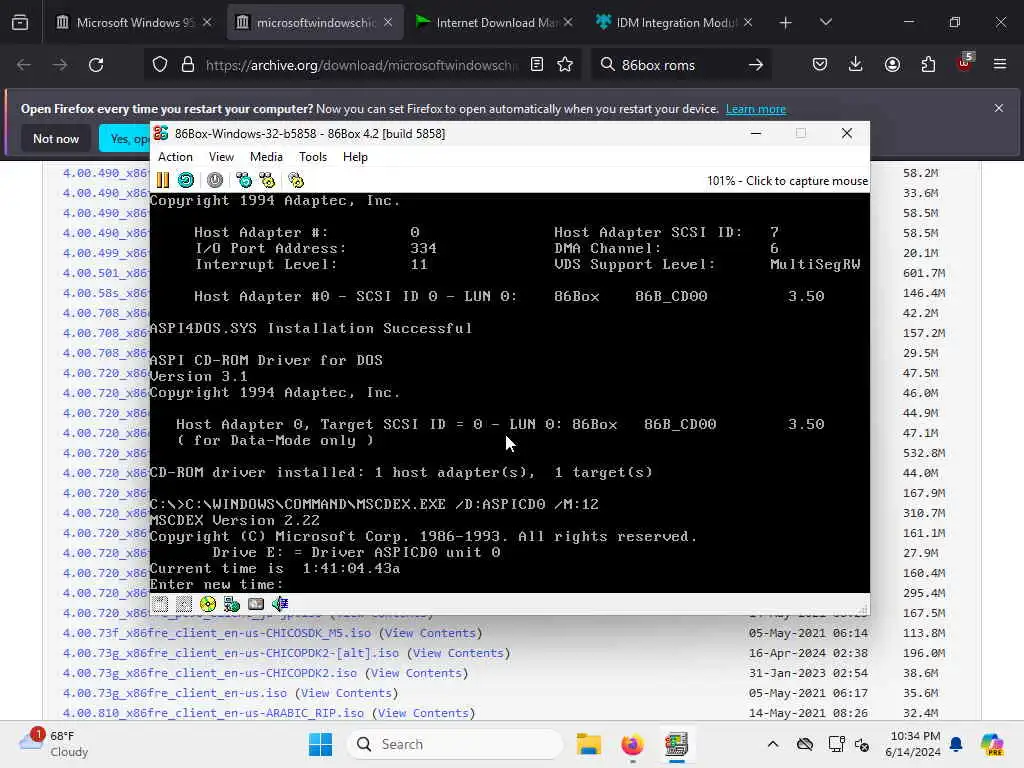The image size is (1024, 768).
Task: Bookmark this page with the star
Action: [565, 65]
